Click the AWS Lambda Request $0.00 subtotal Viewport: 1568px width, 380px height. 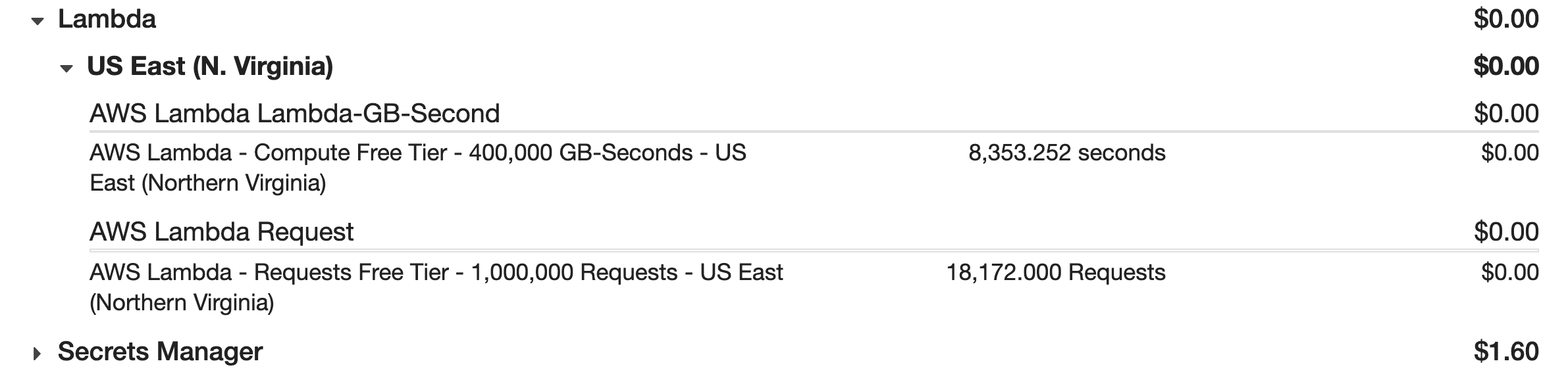[1505, 232]
